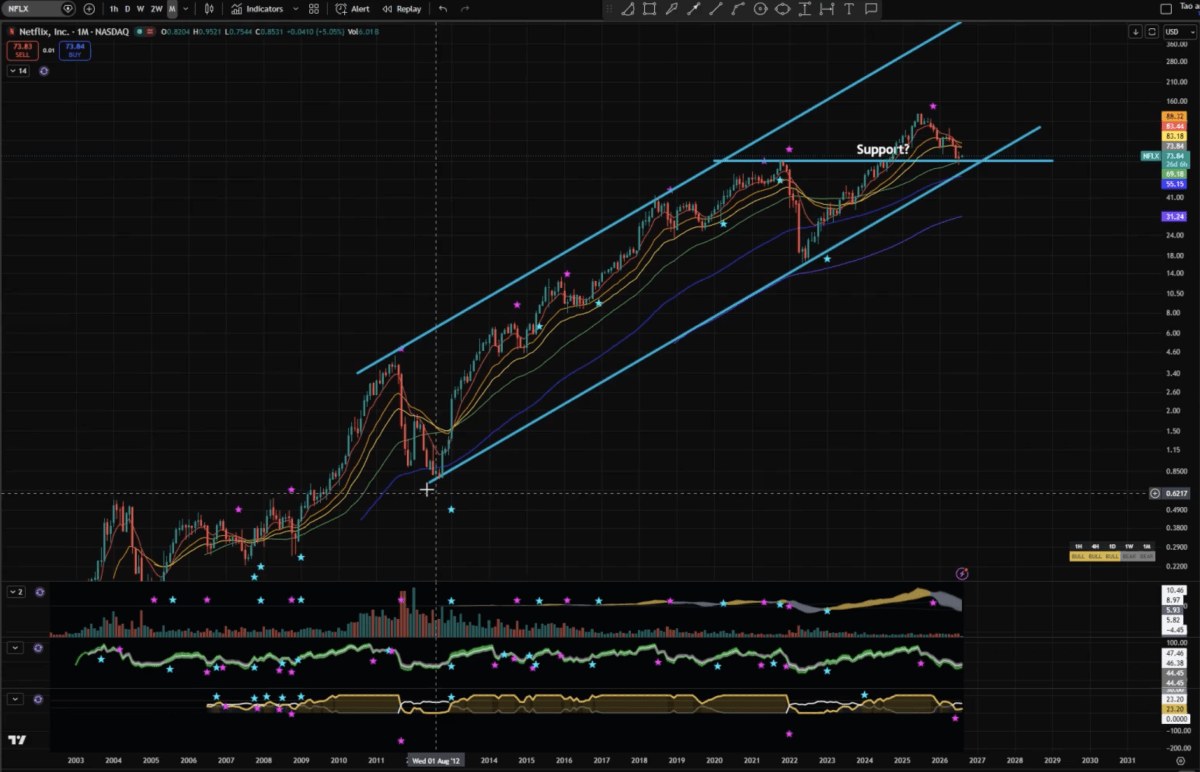Click the Wed 01 Aug '12 date label
The height and width of the screenshot is (772, 1200).
[x=437, y=760]
